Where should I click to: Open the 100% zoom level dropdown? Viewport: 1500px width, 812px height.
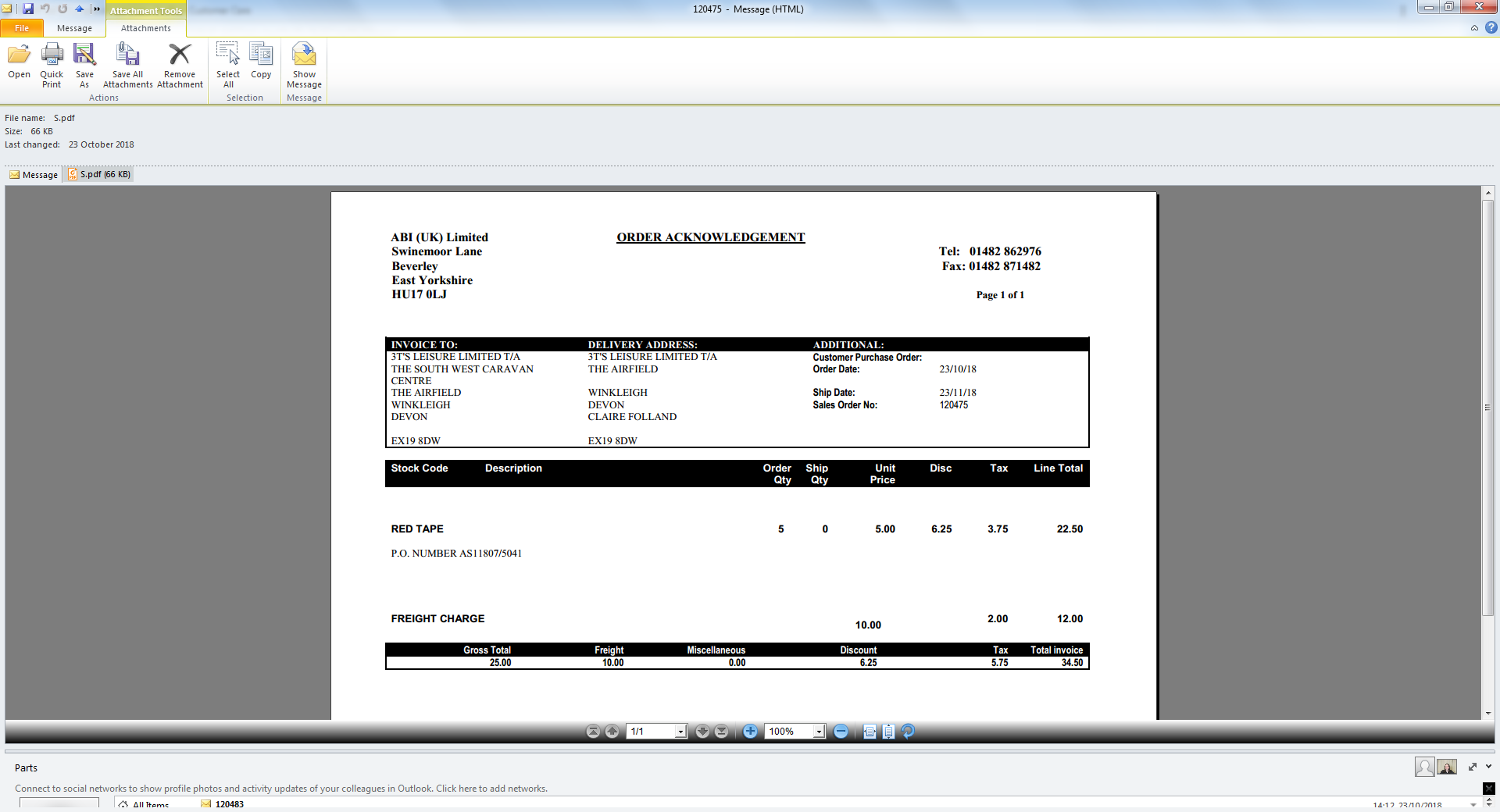[819, 732]
